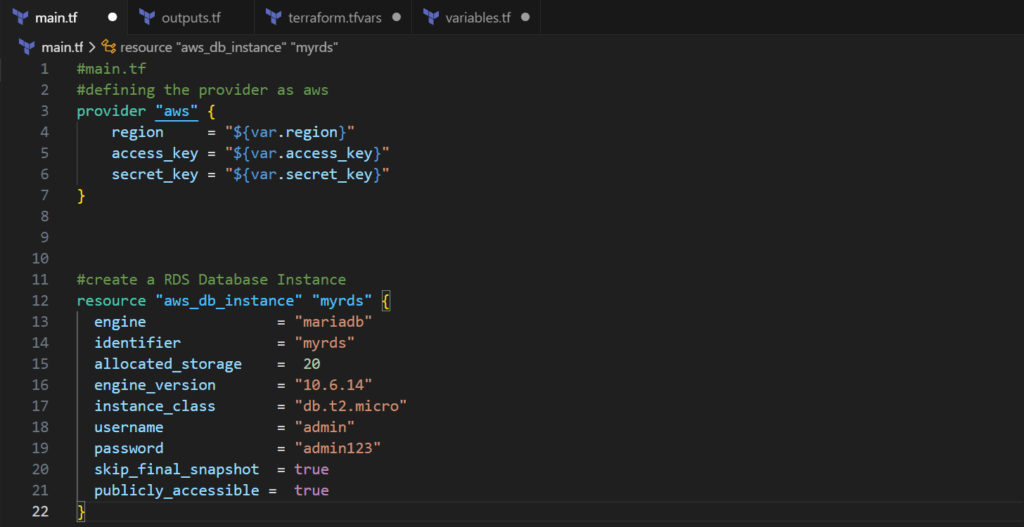Click the skip_final_snapshot attribute
Screen dimensions: 1024x527
point(176,470)
